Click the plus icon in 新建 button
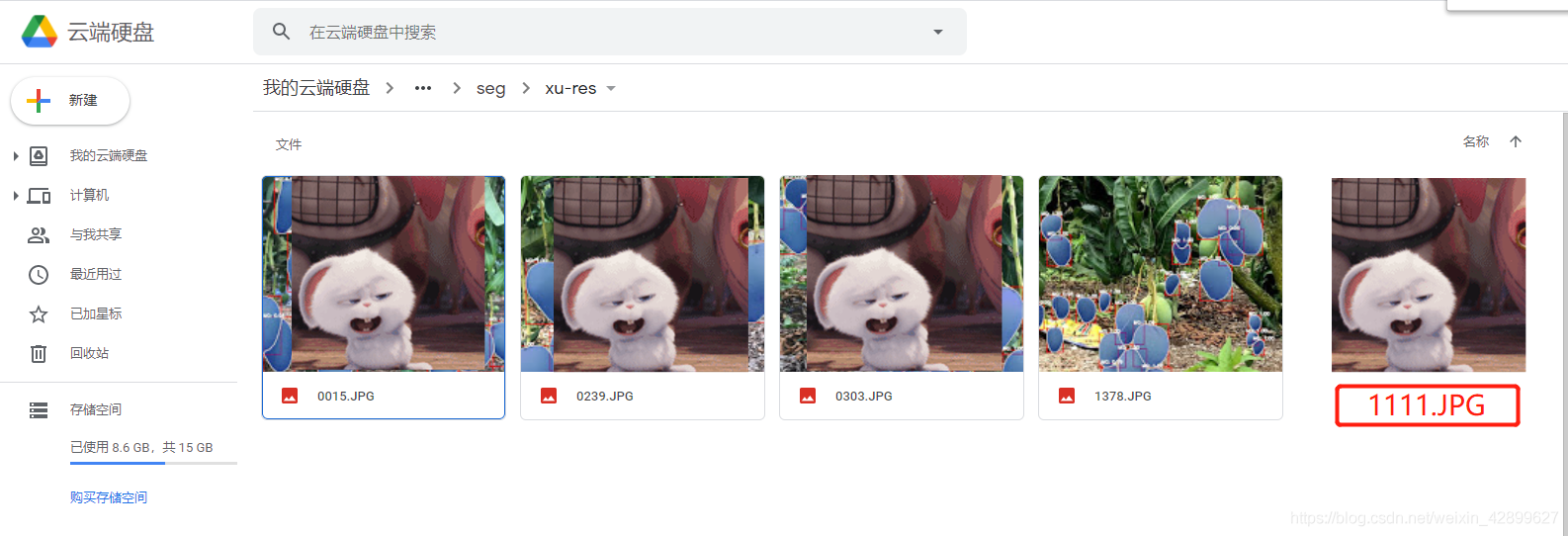 click(x=39, y=101)
